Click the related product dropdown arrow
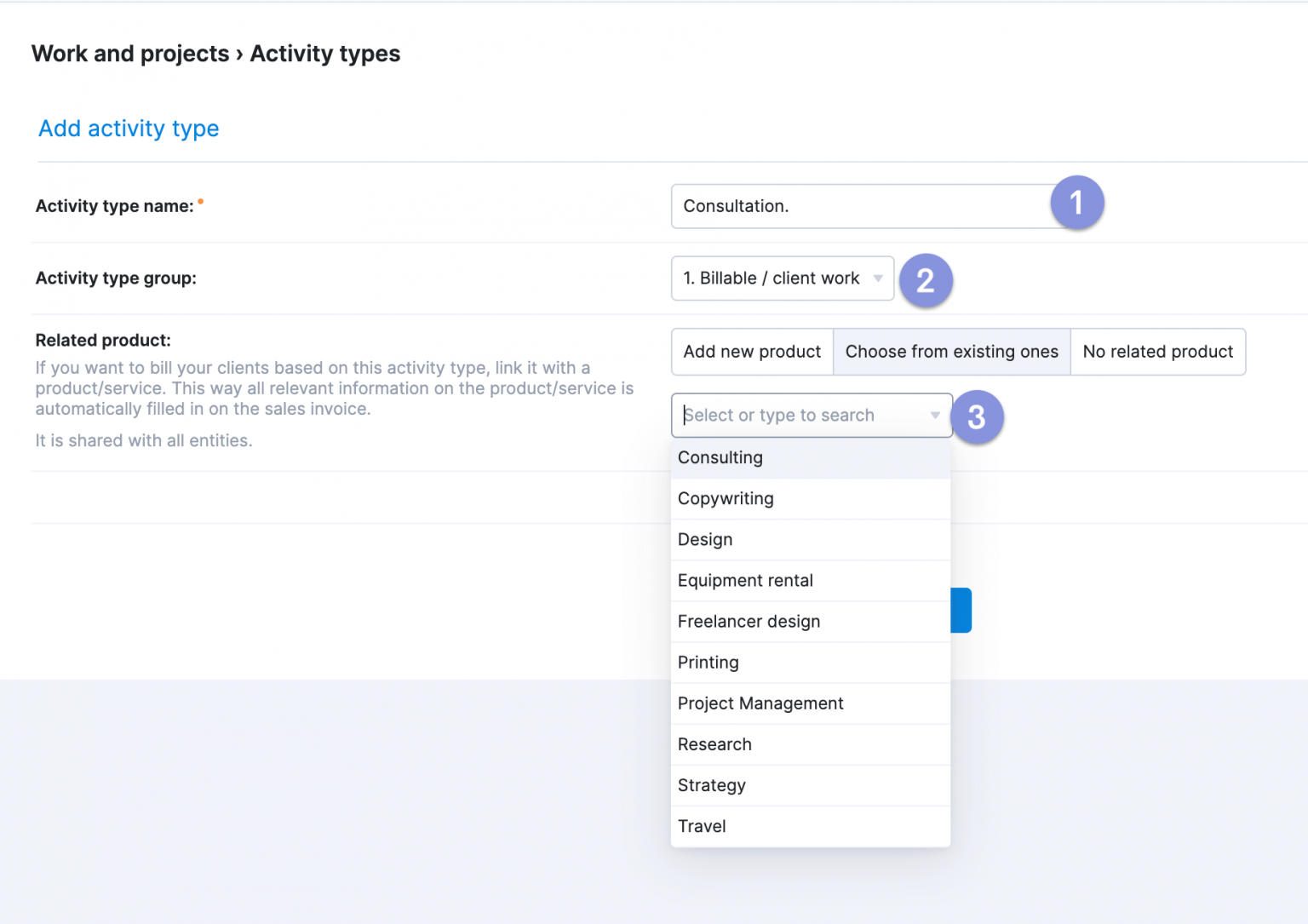Screen dimensions: 1308x924 coord(935,416)
